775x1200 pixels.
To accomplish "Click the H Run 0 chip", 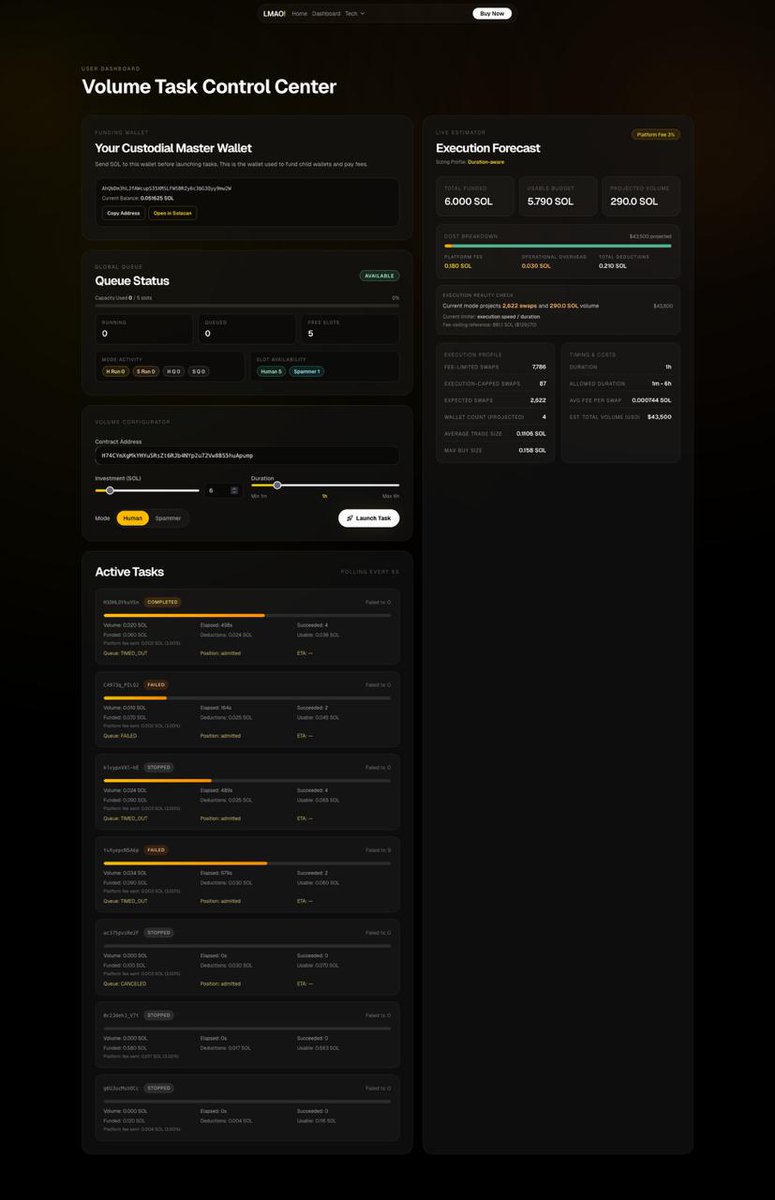I will 116,371.
